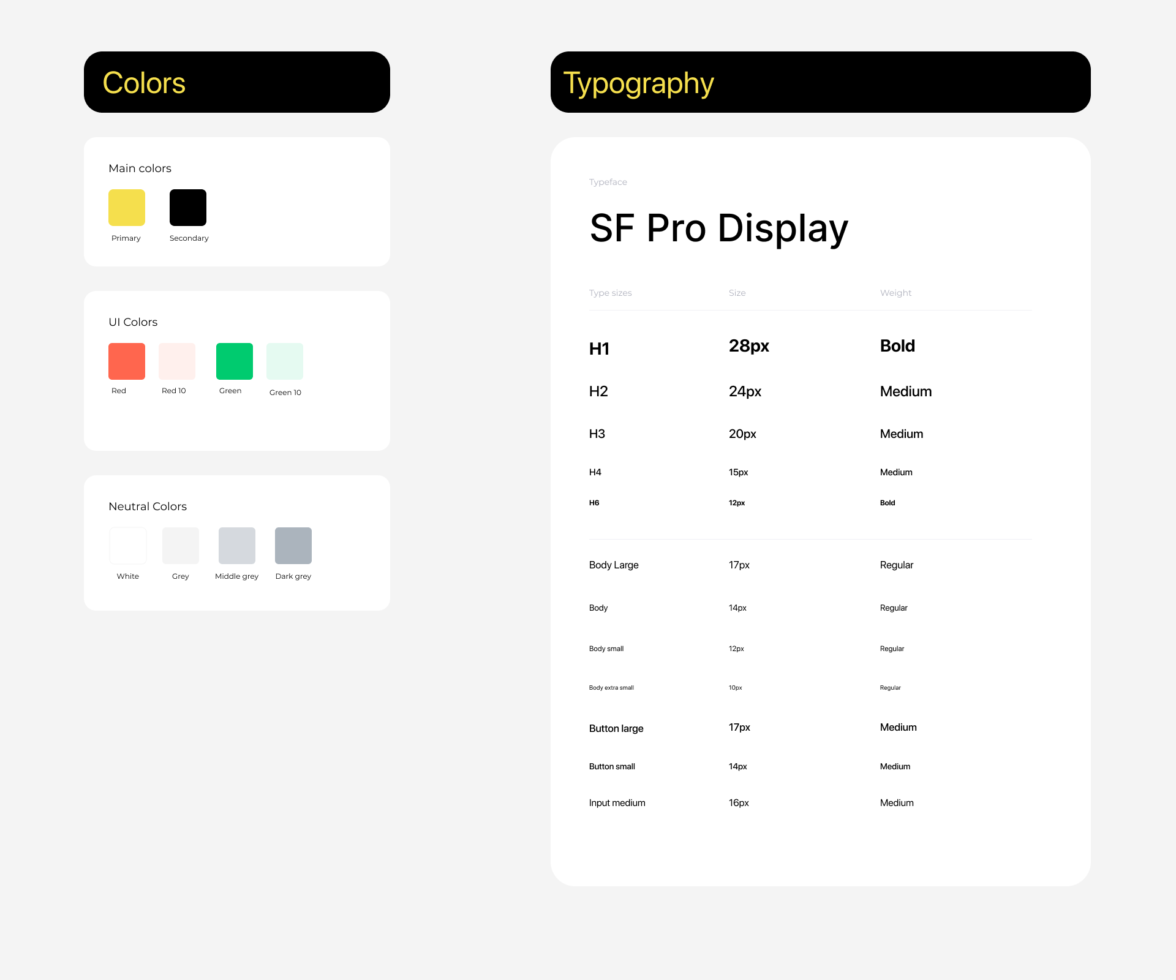Screen dimensions: 1176x980
Task: Click the 'Green 10' swatch caption
Action: tap(286, 392)
